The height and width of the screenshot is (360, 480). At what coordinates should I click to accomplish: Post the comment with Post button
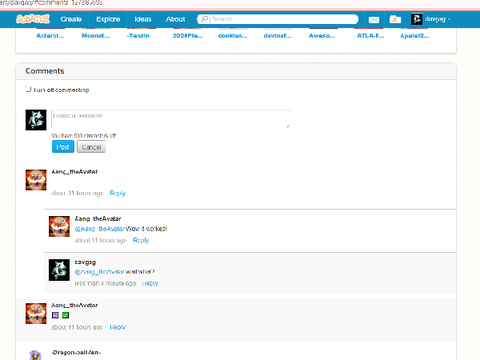(x=63, y=147)
